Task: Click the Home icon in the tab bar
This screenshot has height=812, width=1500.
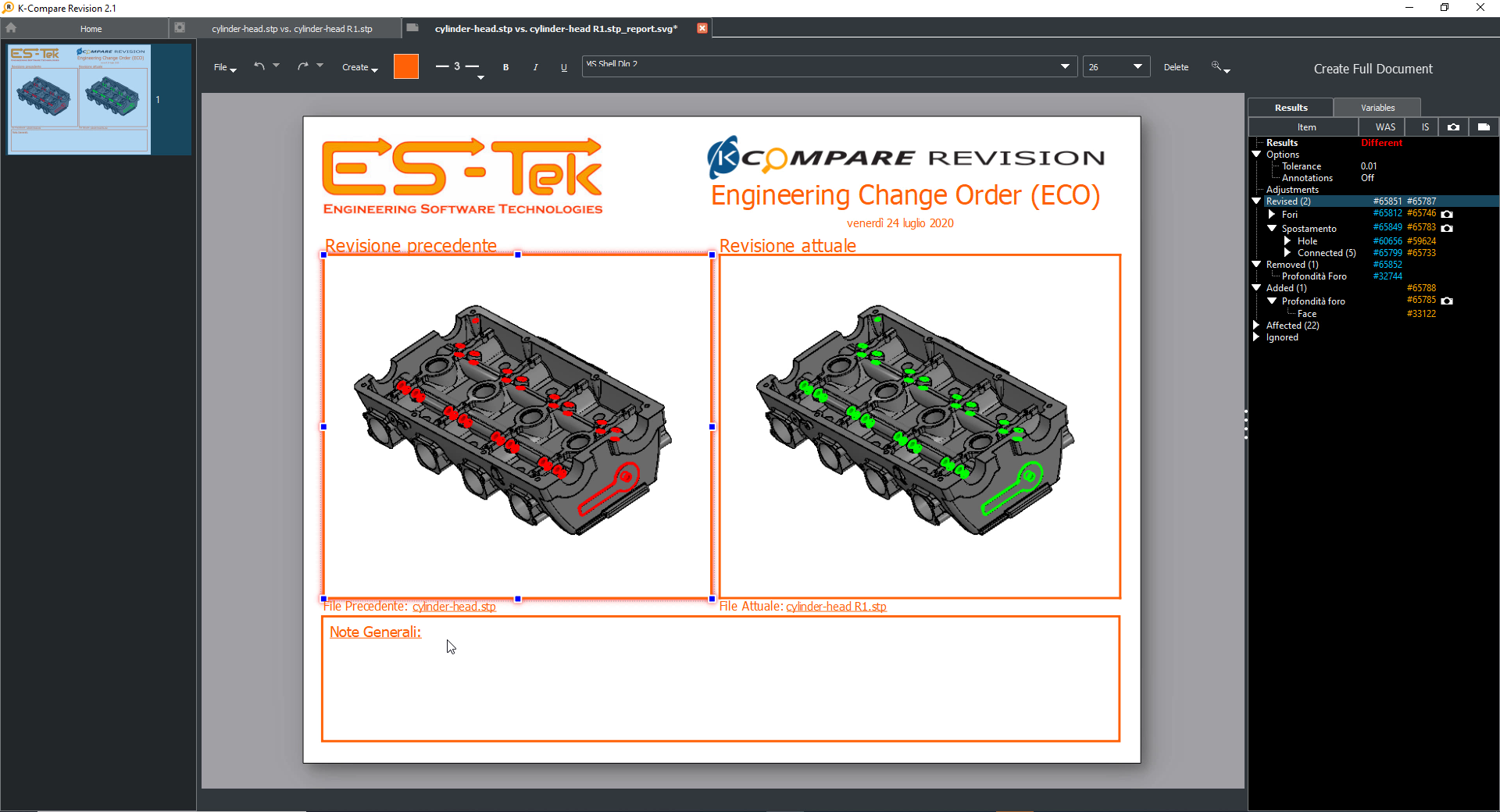Action: [11, 27]
